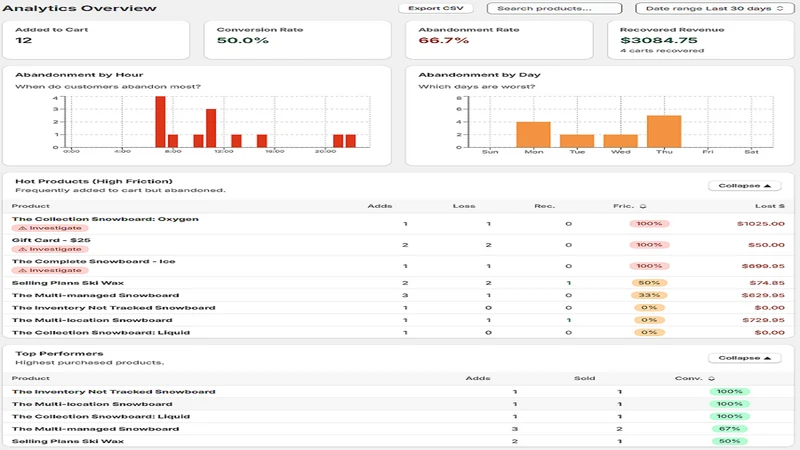Collapse the Hot Products section
This screenshot has width=800, height=450.
[744, 186]
